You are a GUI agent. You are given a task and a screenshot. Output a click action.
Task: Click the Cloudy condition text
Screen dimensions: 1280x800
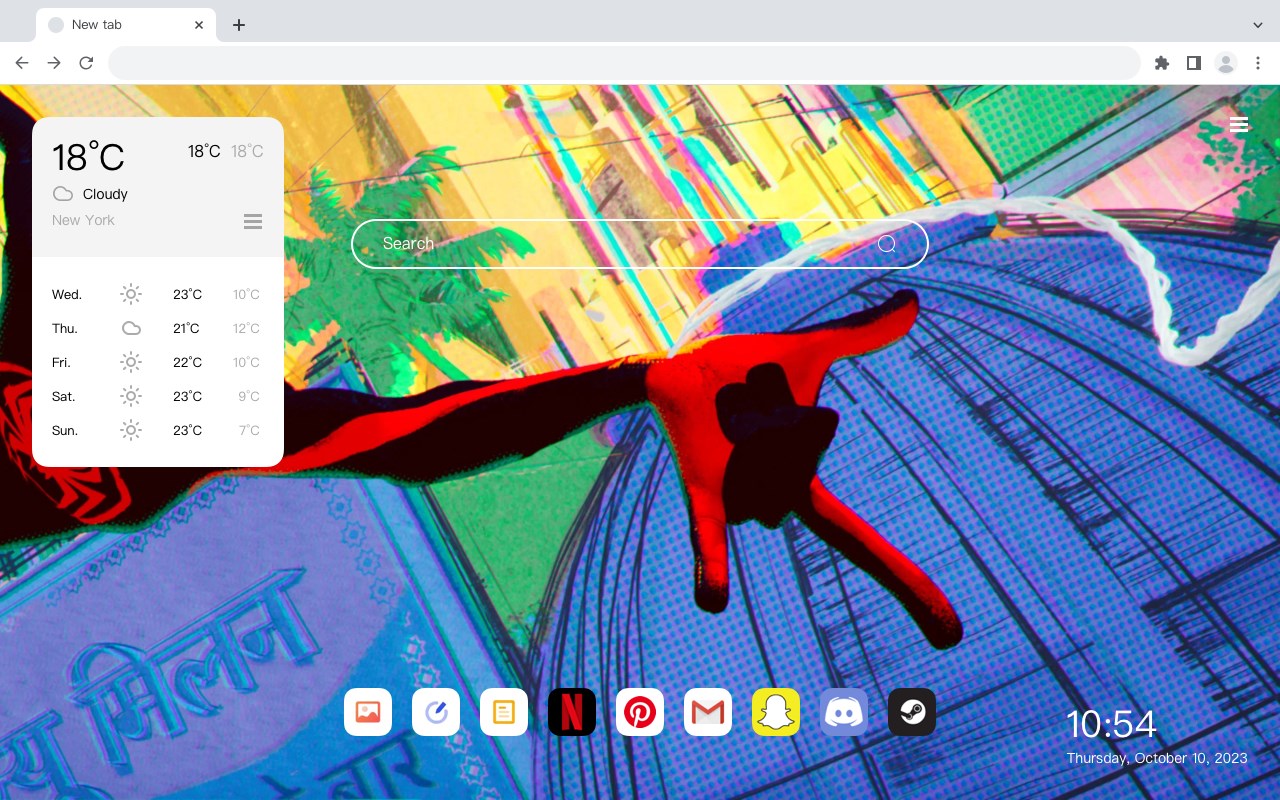[105, 194]
